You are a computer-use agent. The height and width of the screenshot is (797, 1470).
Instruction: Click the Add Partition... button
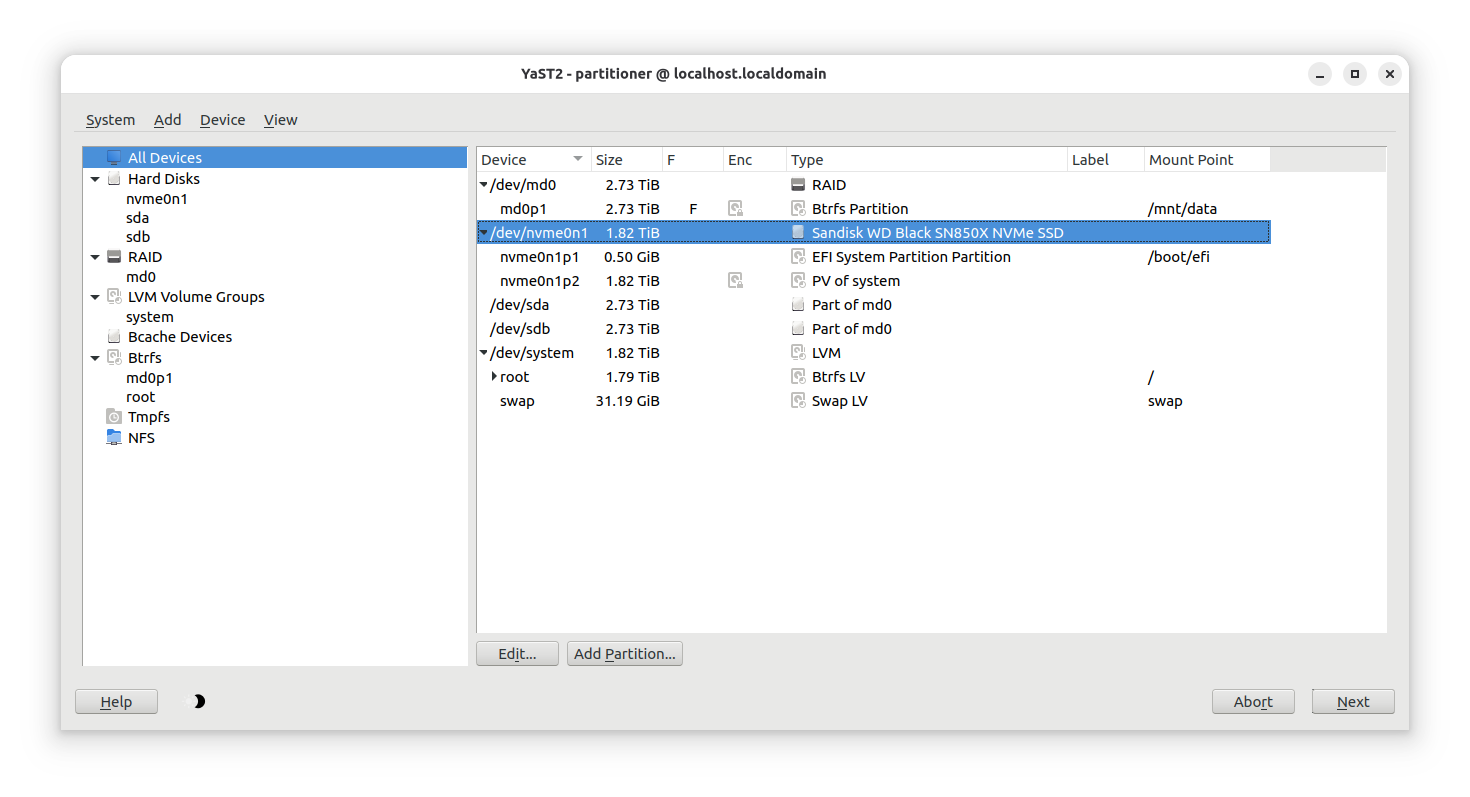[x=625, y=654]
